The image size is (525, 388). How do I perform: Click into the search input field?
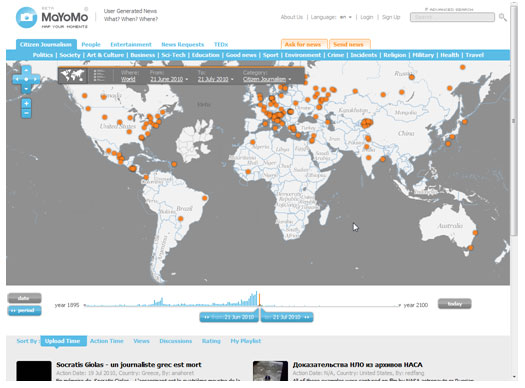(x=452, y=17)
